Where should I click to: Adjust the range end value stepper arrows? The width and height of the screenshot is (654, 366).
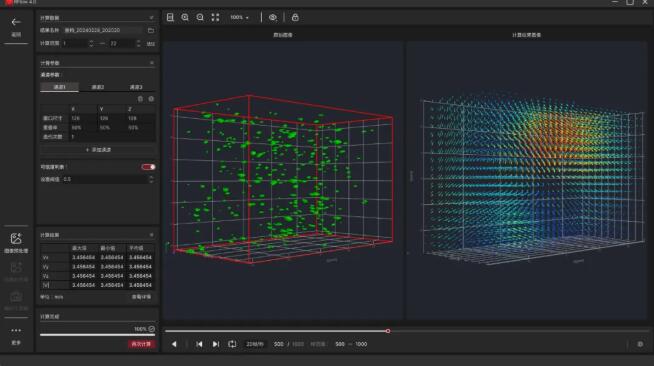click(138, 43)
